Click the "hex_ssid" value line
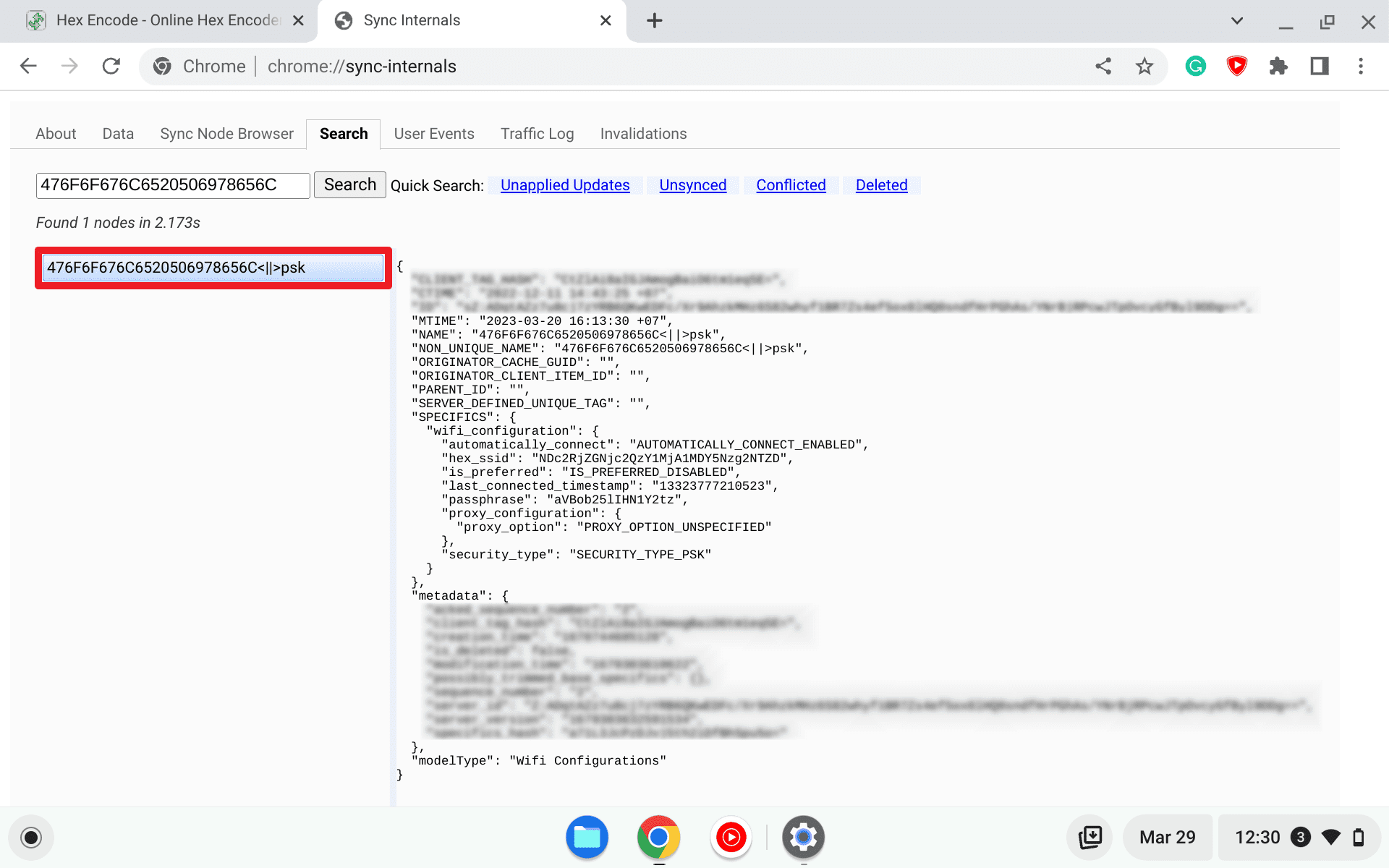Image resolution: width=1389 pixels, height=868 pixels. pyautogui.click(x=617, y=459)
